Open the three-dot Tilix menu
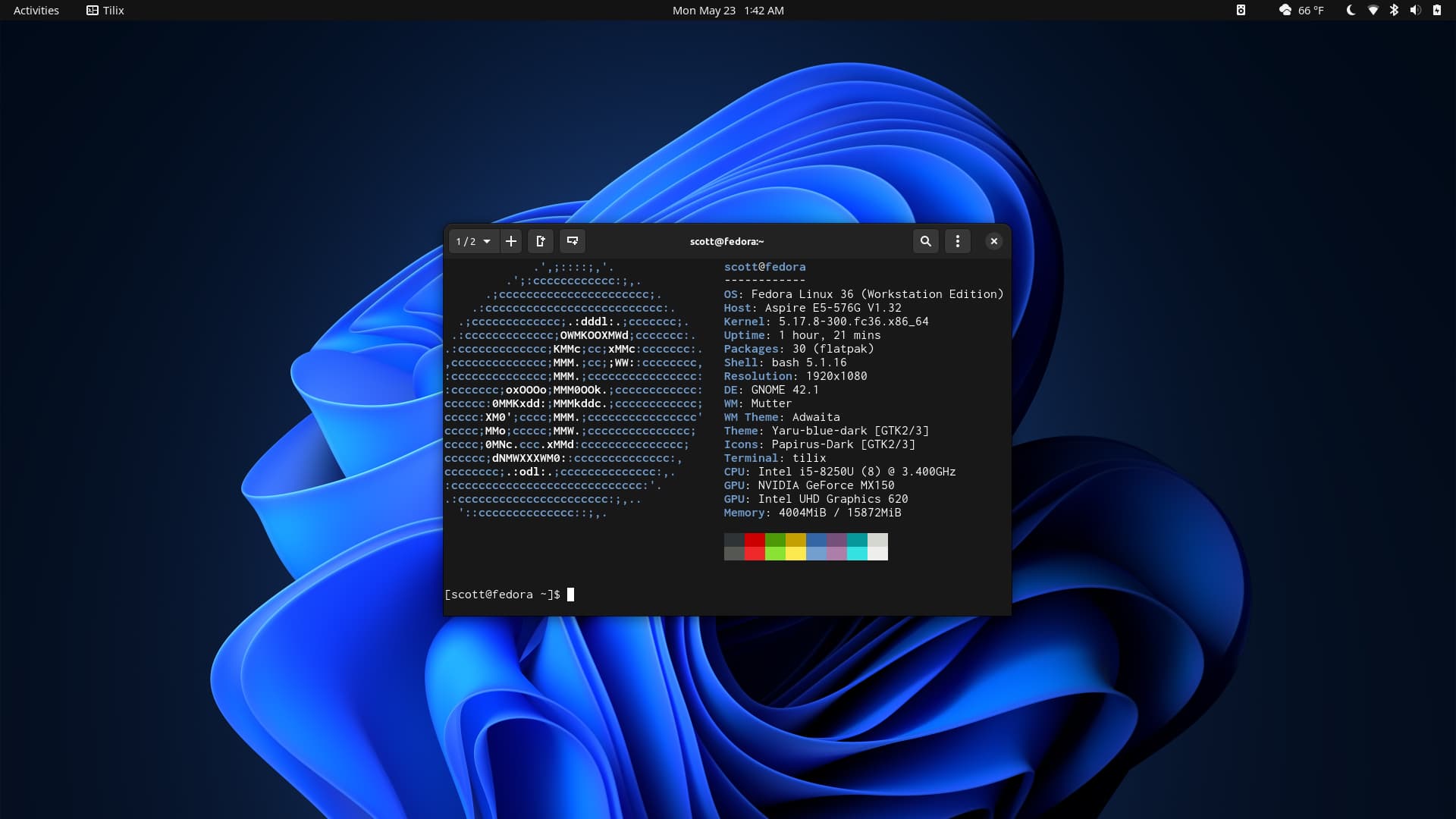1456x819 pixels. [x=958, y=241]
